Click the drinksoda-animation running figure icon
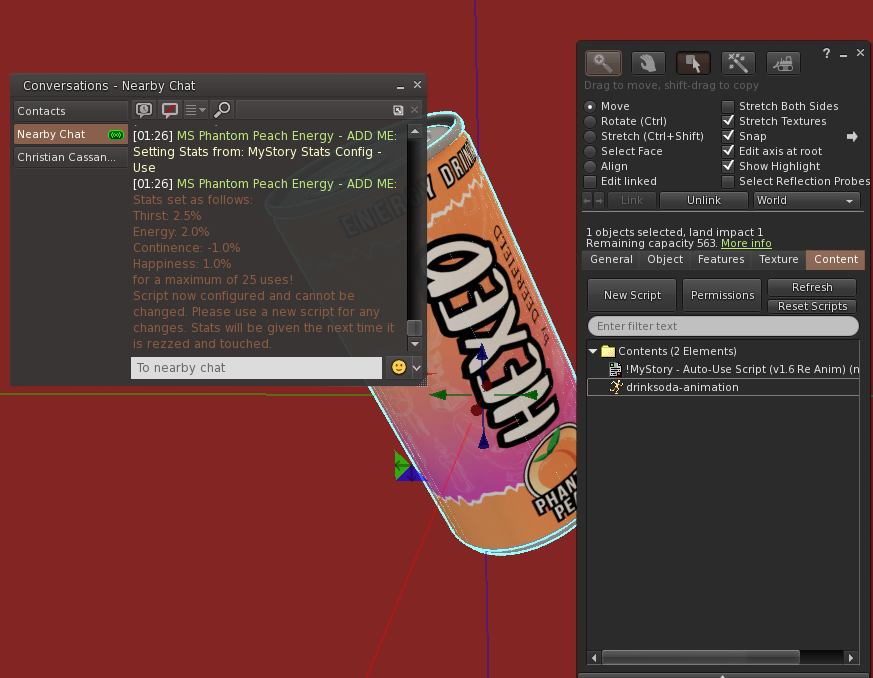873x678 pixels. click(x=615, y=387)
